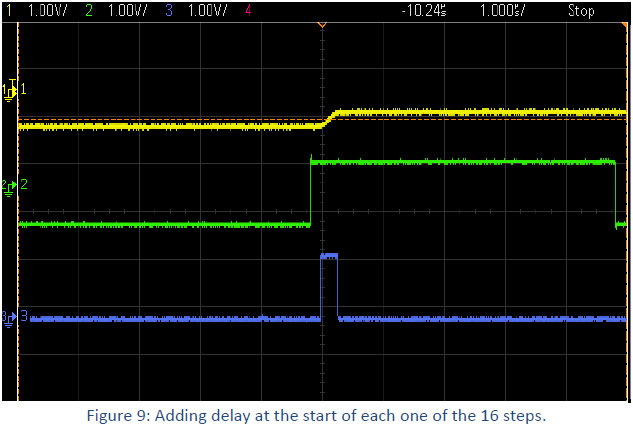Click the green waveform's falling edge at right
Screen dimensions: 633x429
coord(614,193)
